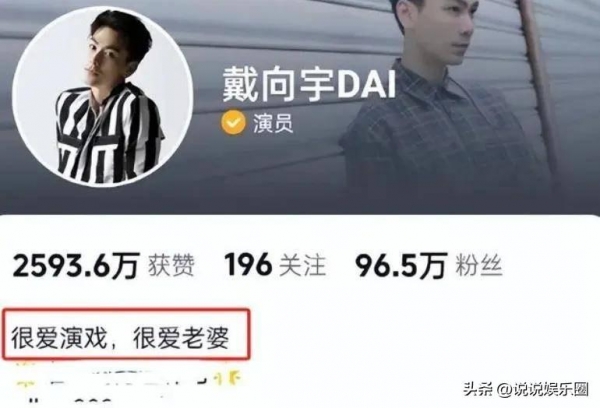Screen dimensions: 600x408
Task: Click the 2593.6万 likes count
Action: tap(75, 265)
